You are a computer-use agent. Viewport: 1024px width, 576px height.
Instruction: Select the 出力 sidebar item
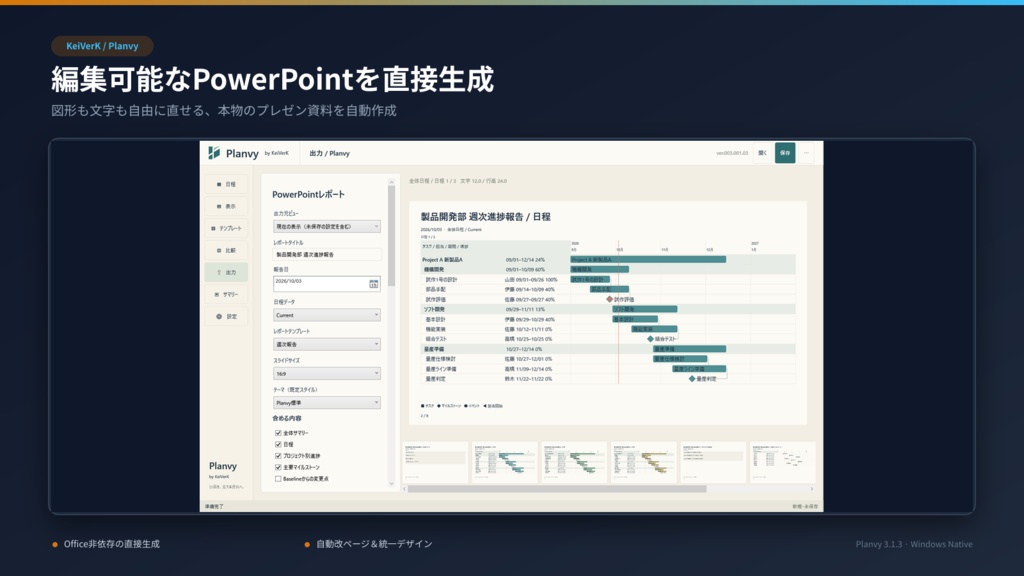(226, 272)
